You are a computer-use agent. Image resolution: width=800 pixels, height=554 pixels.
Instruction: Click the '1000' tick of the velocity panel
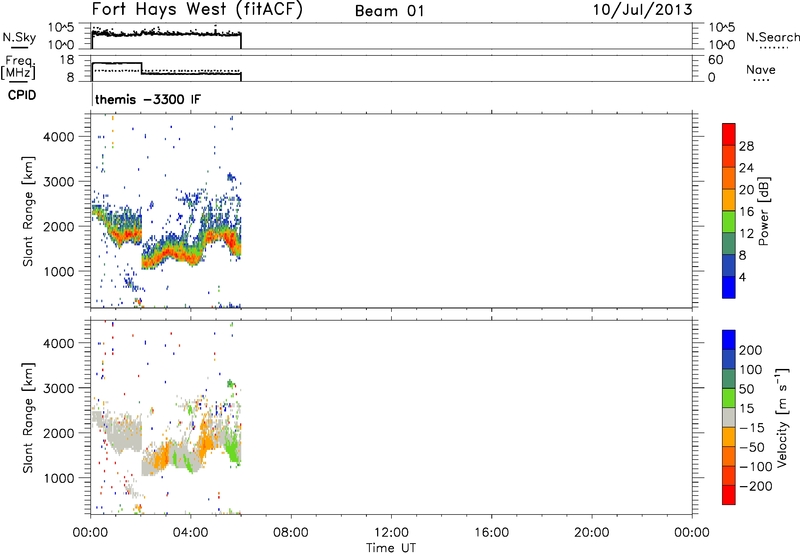point(59,478)
